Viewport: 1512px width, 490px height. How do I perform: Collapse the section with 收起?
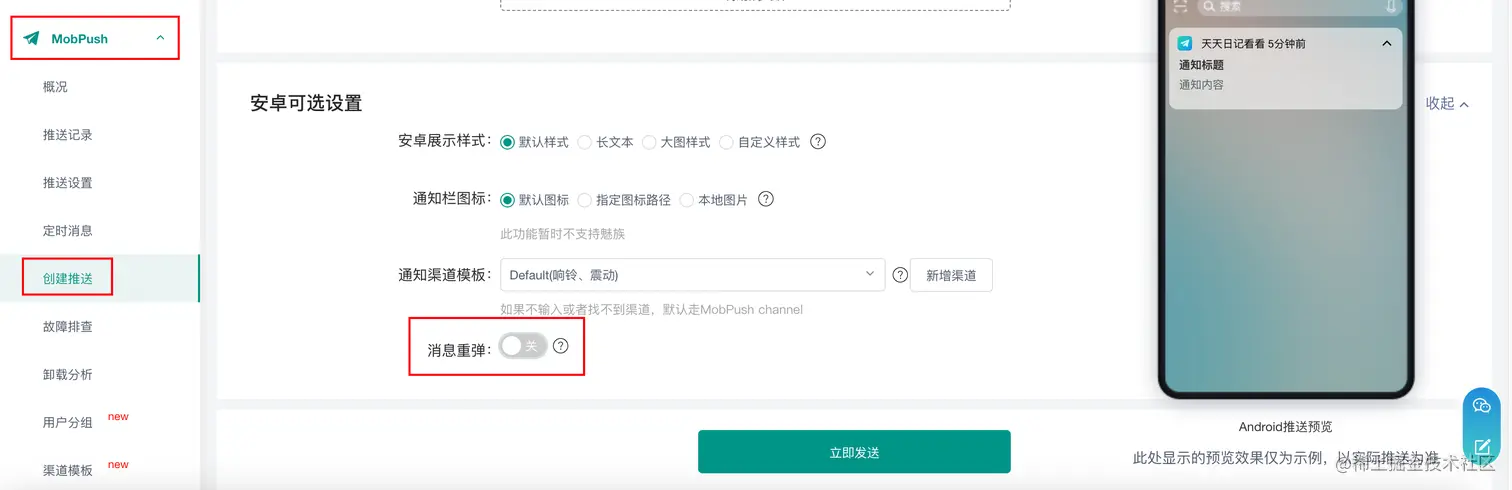point(1447,103)
